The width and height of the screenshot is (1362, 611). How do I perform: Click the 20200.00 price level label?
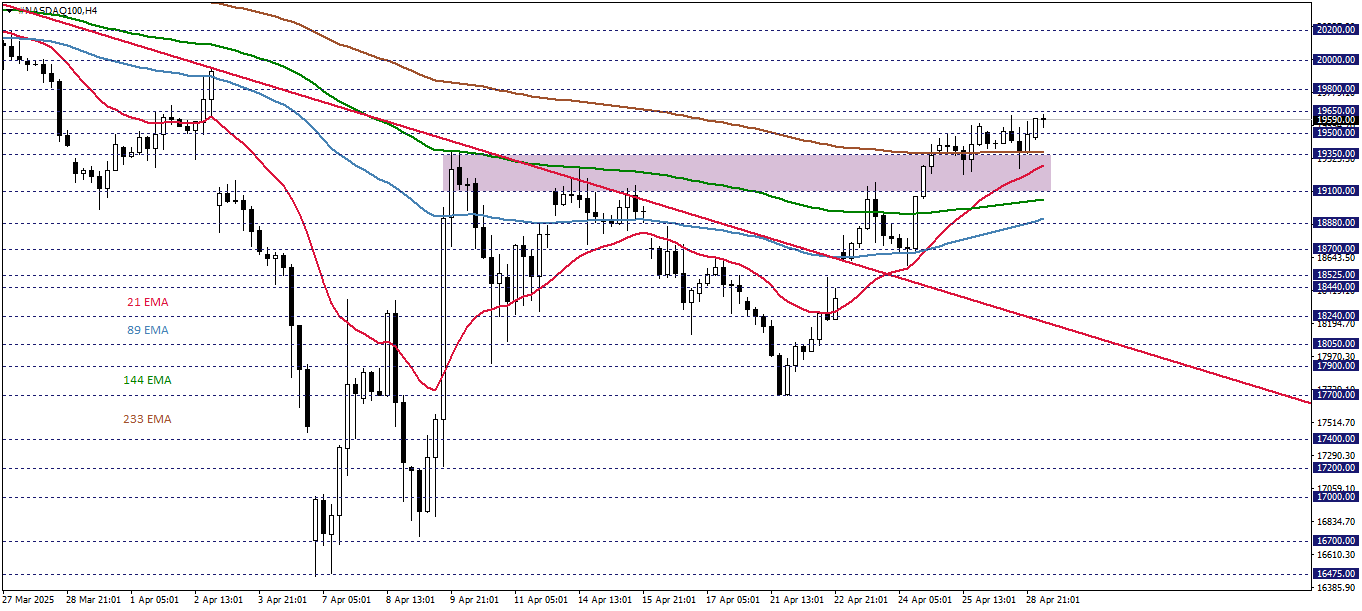pyautogui.click(x=1337, y=30)
